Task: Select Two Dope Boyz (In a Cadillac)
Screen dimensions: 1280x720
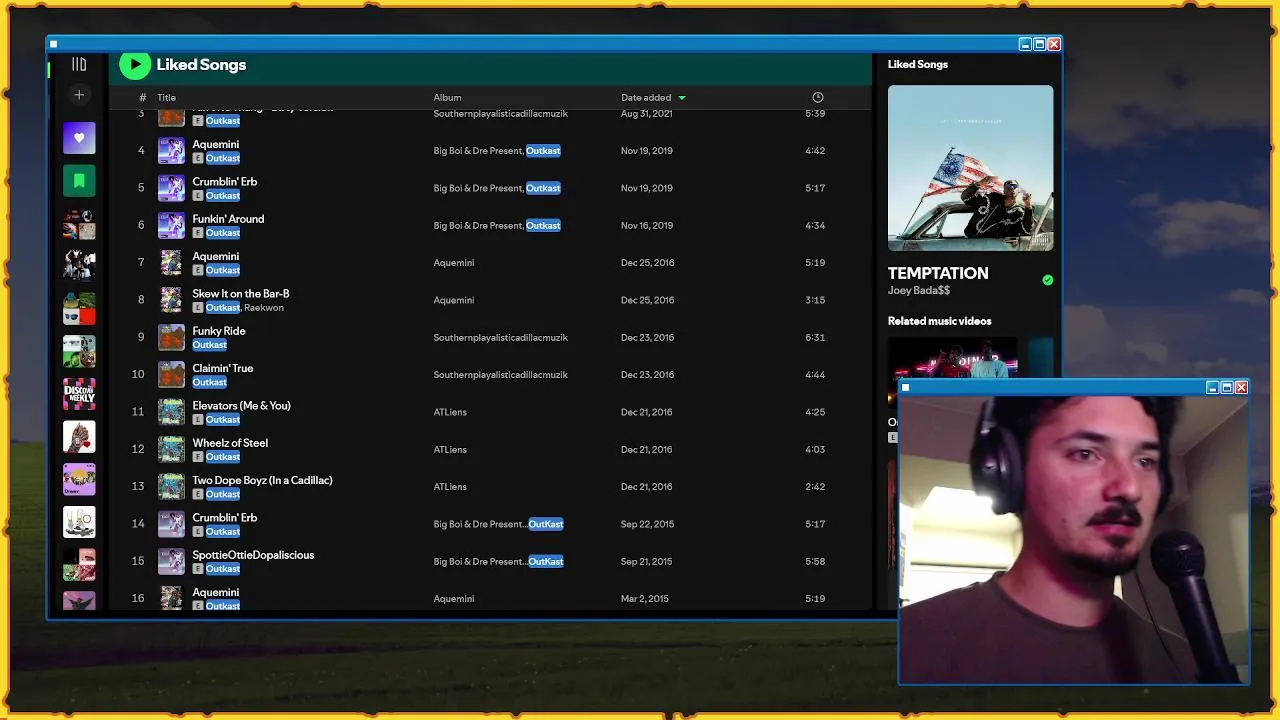Action: (262, 480)
